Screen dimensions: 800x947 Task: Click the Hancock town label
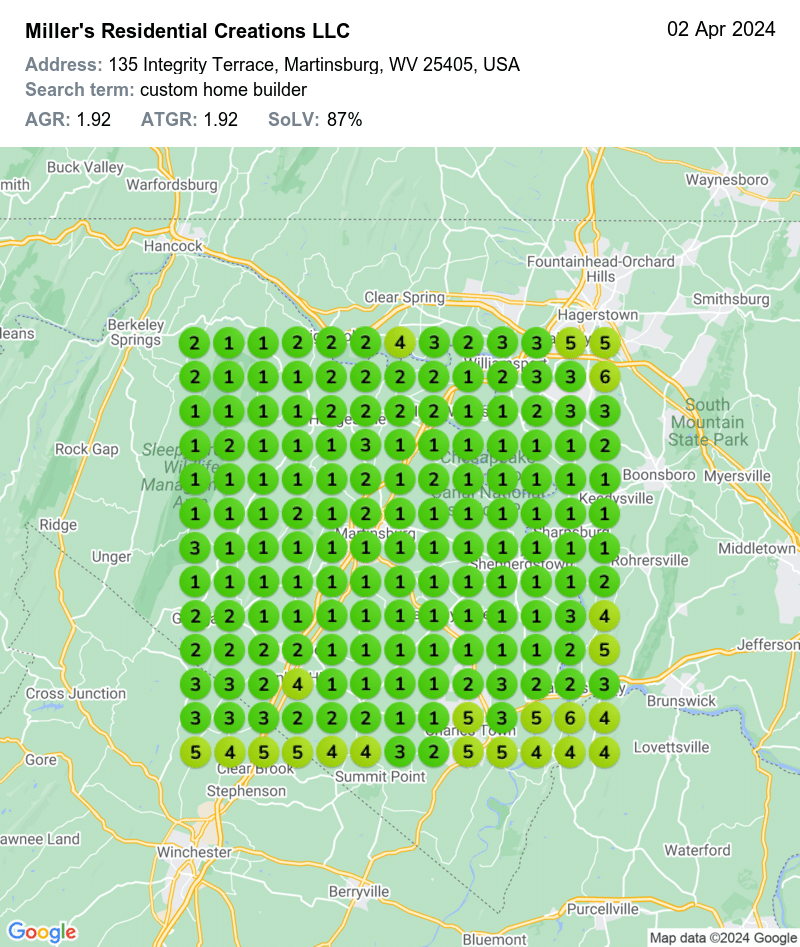pyautogui.click(x=172, y=245)
